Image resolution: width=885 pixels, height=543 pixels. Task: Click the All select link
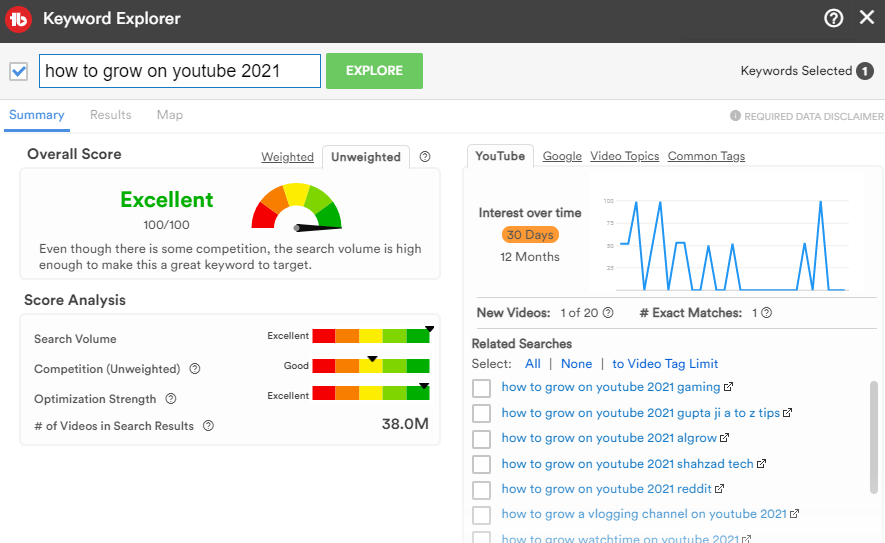pos(532,364)
